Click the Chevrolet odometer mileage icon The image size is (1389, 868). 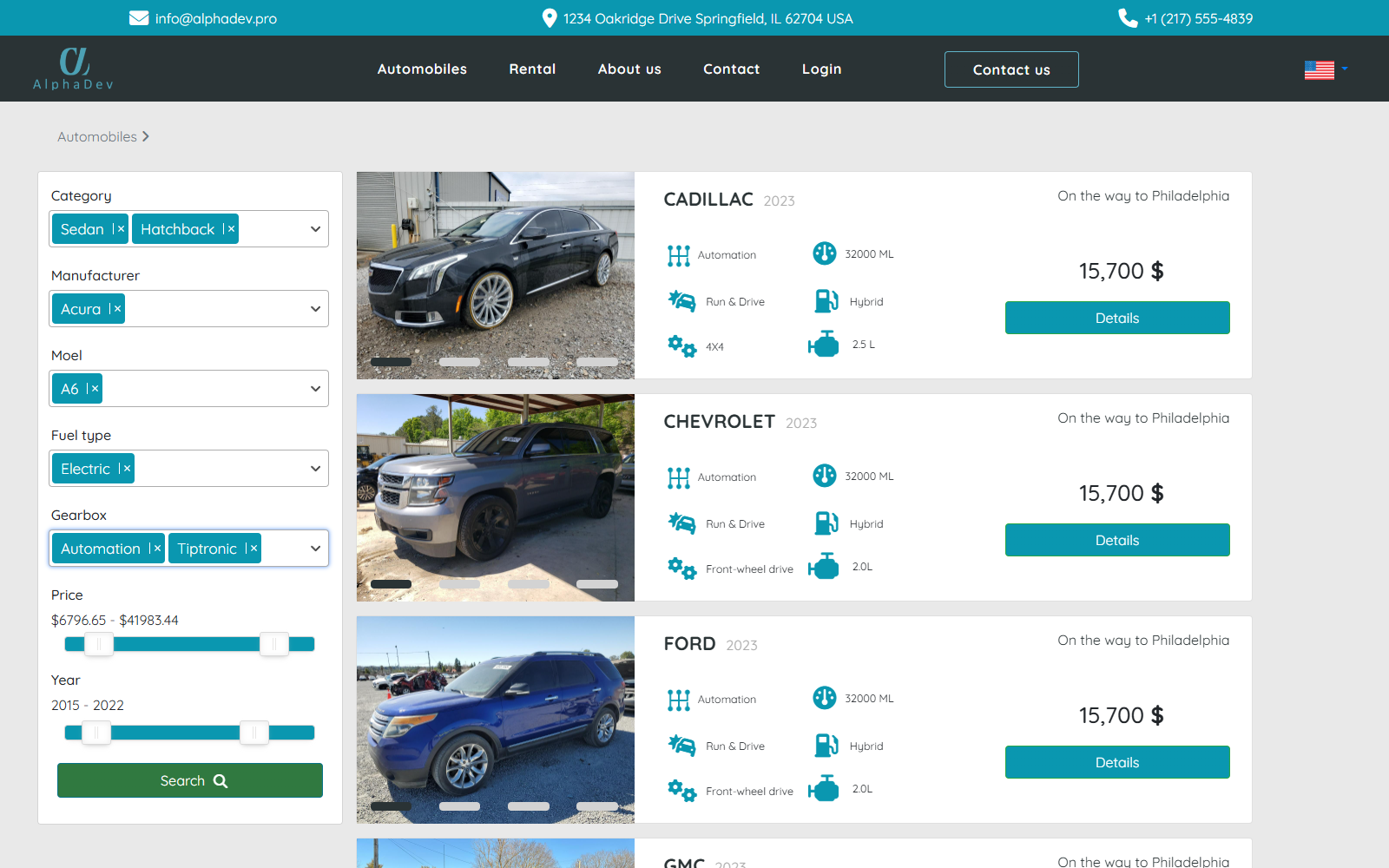pyautogui.click(x=824, y=476)
